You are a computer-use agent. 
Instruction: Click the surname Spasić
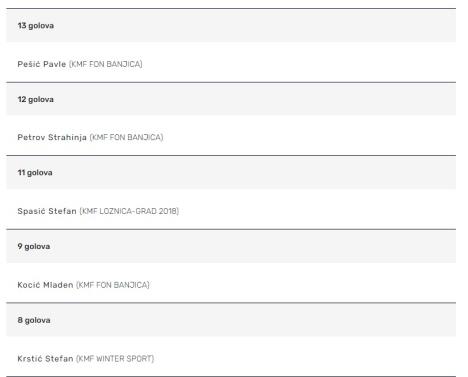point(31,211)
